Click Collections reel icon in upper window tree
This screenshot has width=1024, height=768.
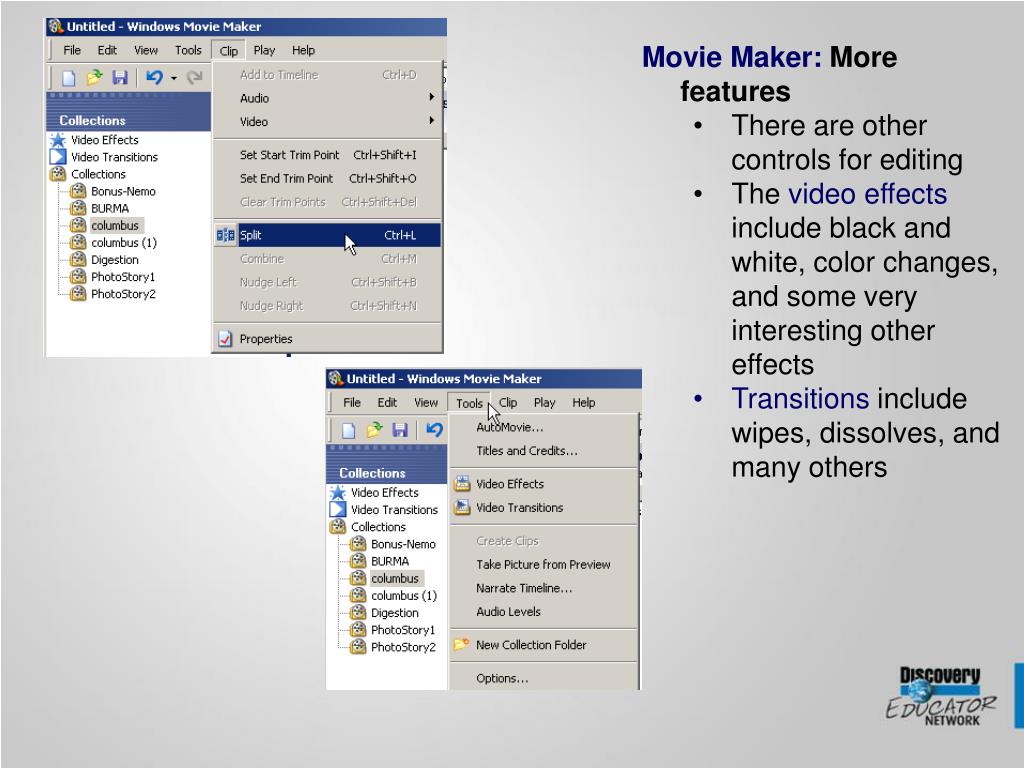58,174
